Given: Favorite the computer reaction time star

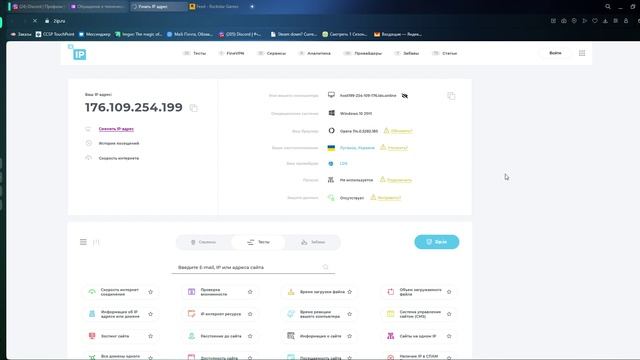Looking at the screenshot, I should click(350, 314).
